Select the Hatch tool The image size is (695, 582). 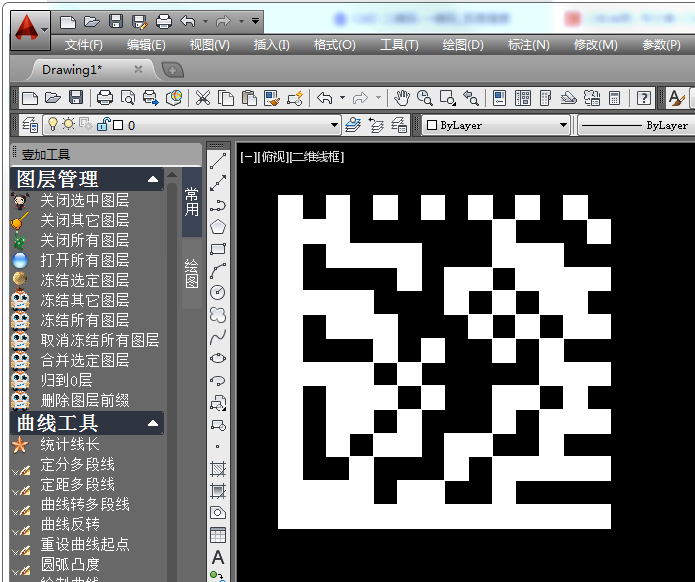click(218, 469)
